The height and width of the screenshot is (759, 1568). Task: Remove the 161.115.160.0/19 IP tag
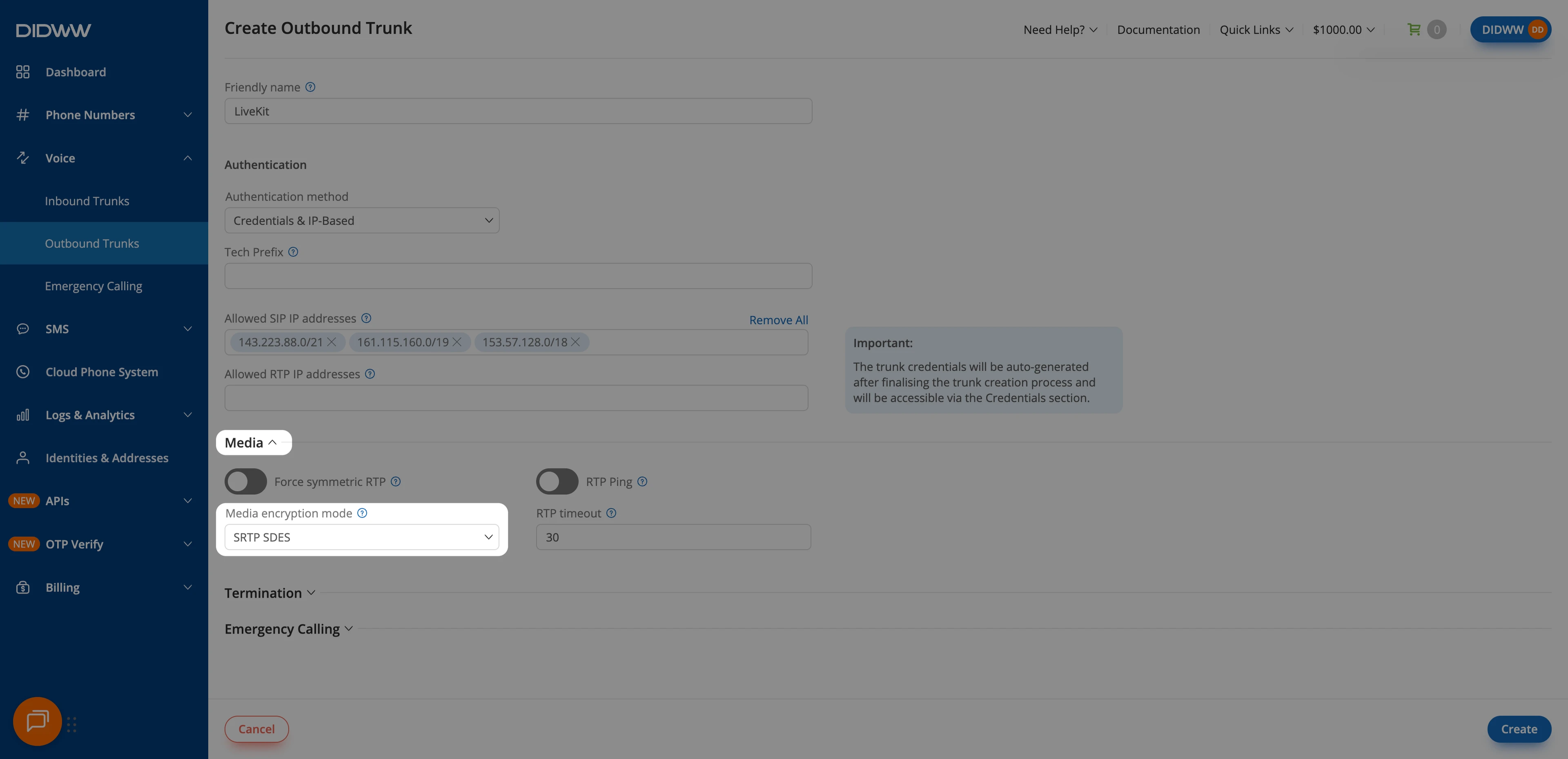pyautogui.click(x=457, y=342)
